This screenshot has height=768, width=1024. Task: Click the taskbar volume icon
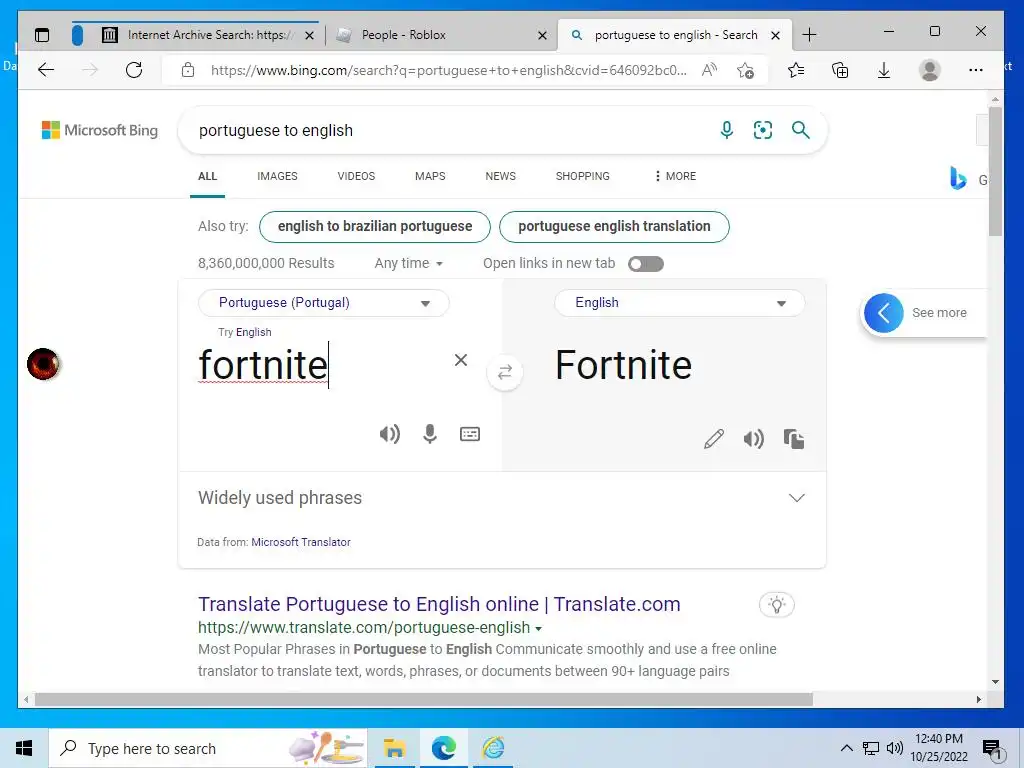[895, 748]
